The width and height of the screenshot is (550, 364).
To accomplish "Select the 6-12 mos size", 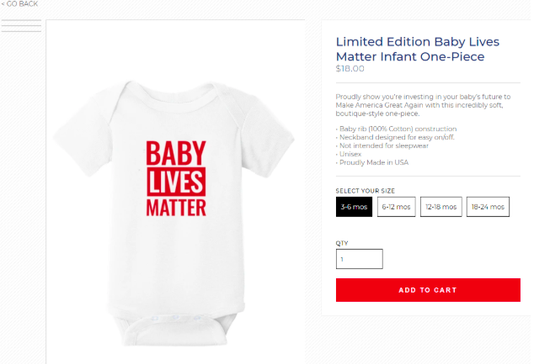I will pos(396,207).
